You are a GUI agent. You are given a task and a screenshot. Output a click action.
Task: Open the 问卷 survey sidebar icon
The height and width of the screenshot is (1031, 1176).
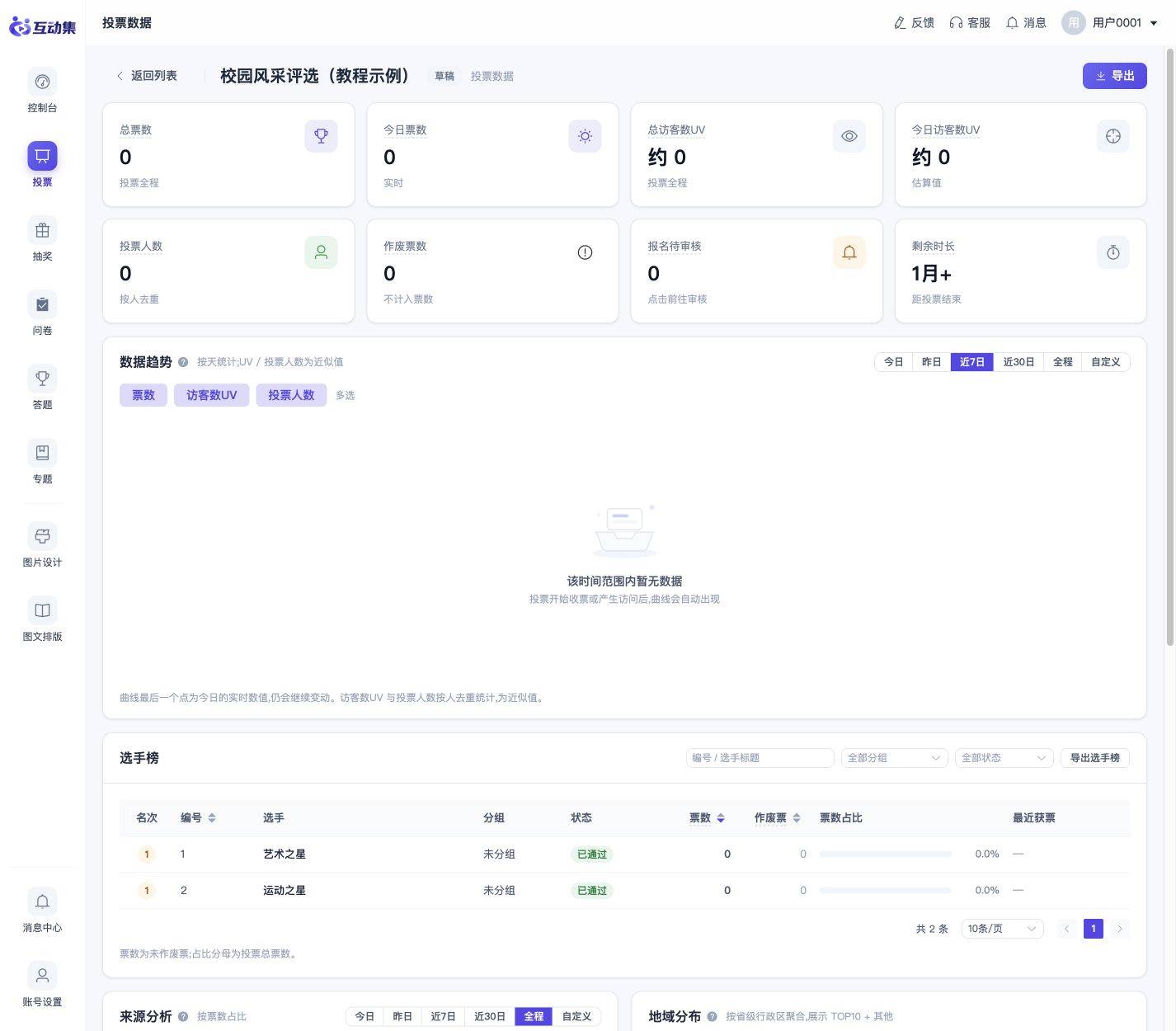click(42, 304)
